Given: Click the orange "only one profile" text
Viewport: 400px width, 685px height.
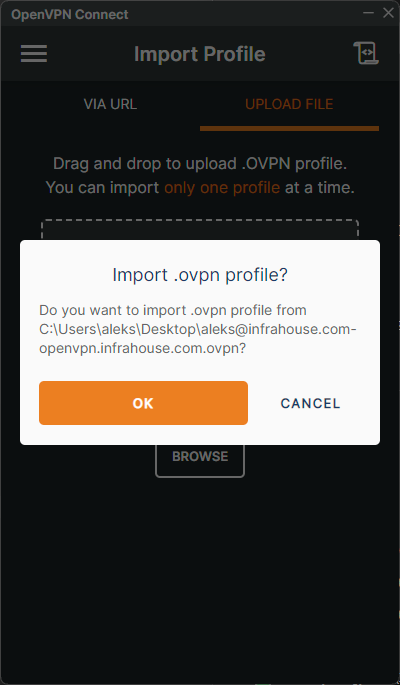Looking at the screenshot, I should click(x=222, y=187).
